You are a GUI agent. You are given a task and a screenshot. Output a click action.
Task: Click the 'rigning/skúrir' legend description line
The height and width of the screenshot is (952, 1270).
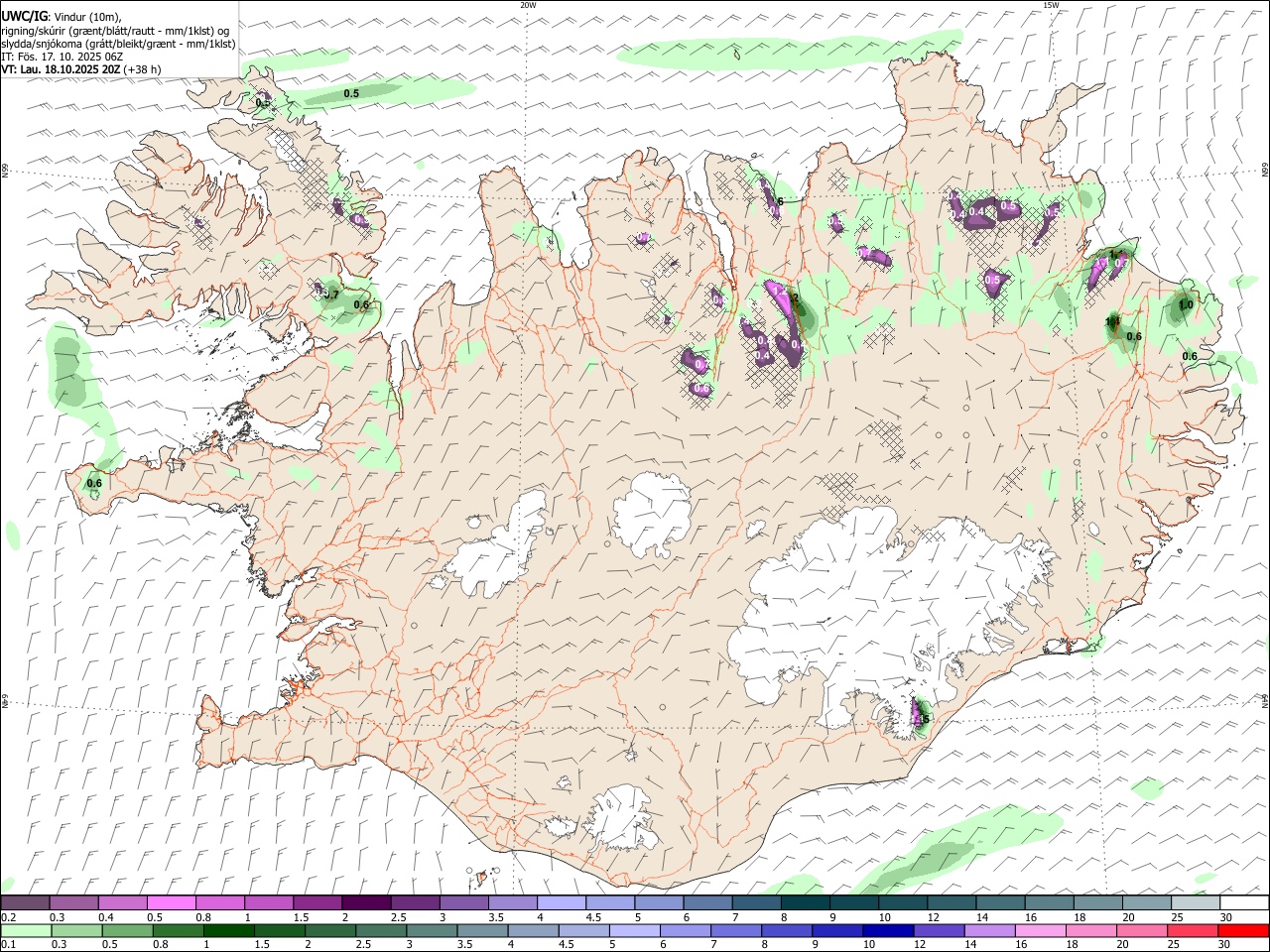pos(115,30)
